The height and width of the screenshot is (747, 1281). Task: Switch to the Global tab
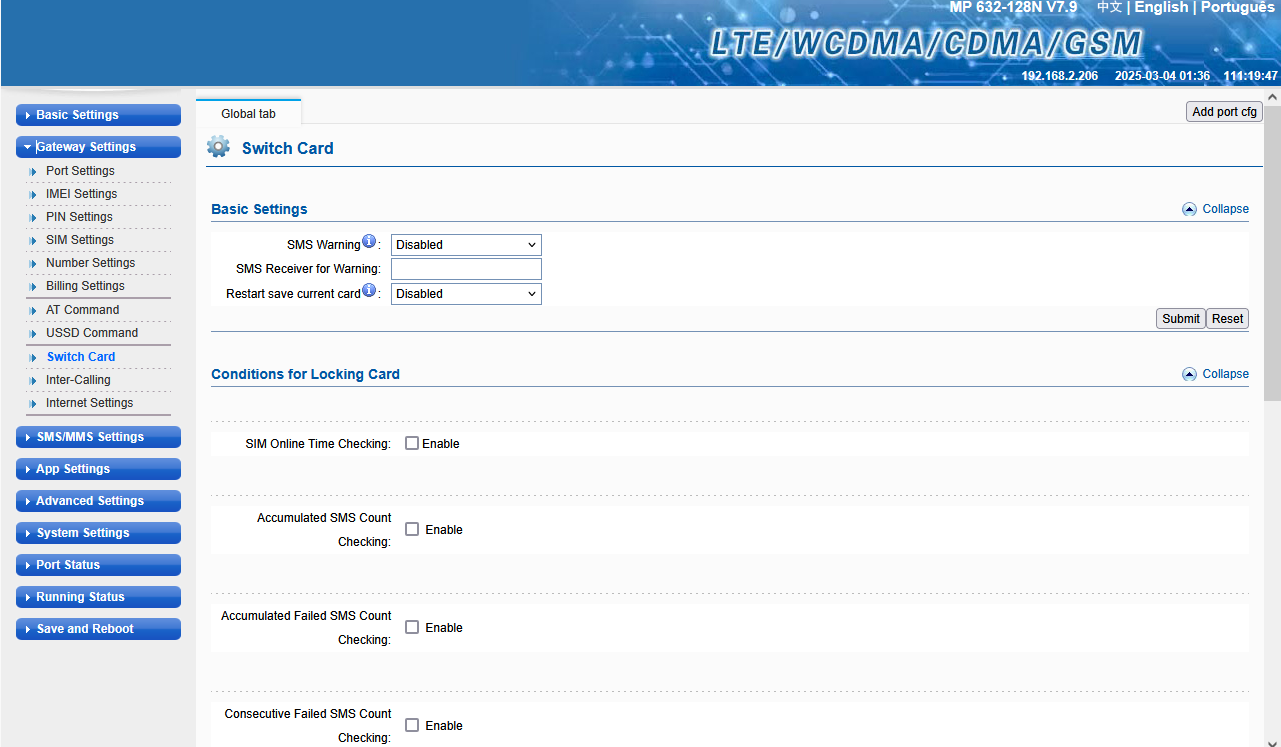248,114
